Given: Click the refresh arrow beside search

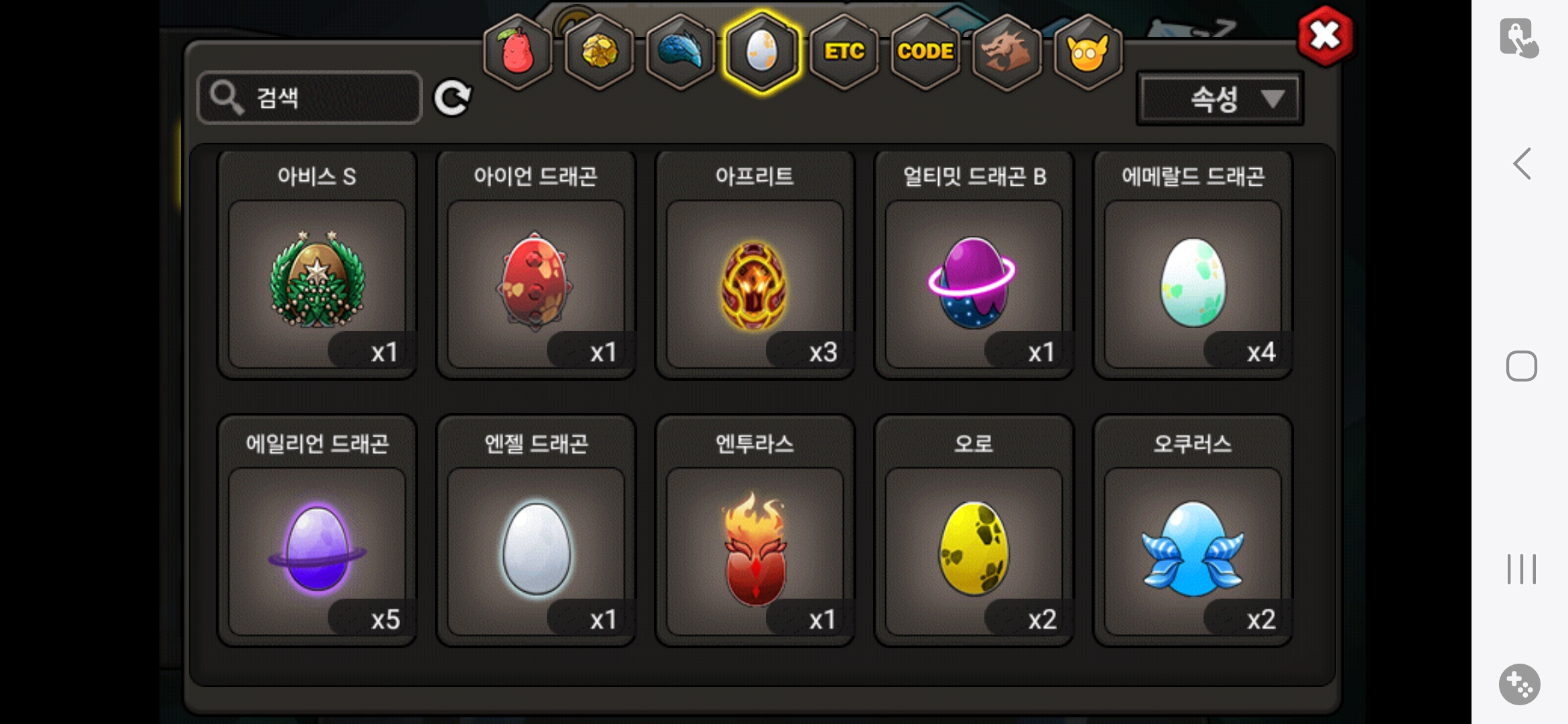Looking at the screenshot, I should [x=452, y=98].
